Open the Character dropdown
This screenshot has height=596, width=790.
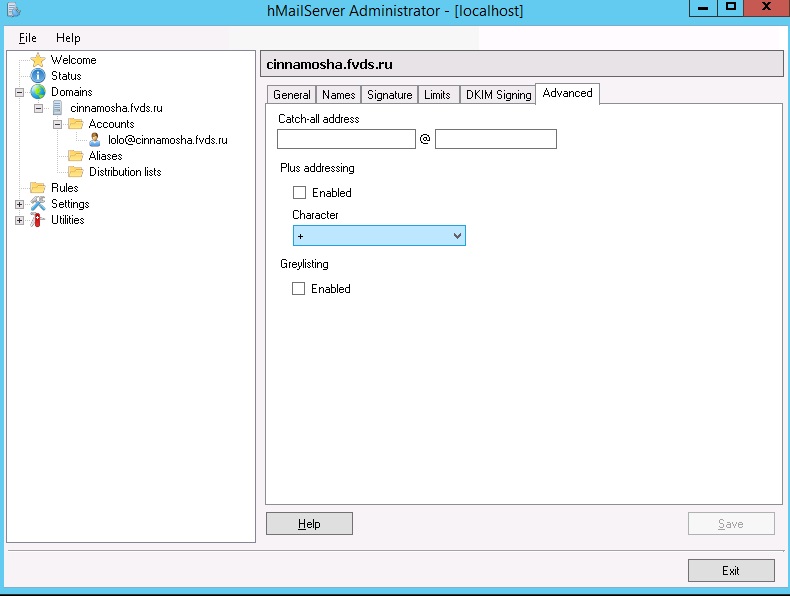click(x=379, y=236)
